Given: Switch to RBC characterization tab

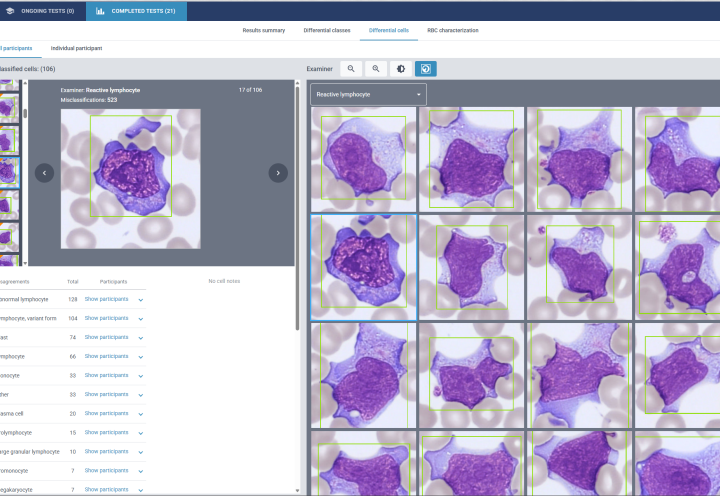Looking at the screenshot, I should click(453, 30).
